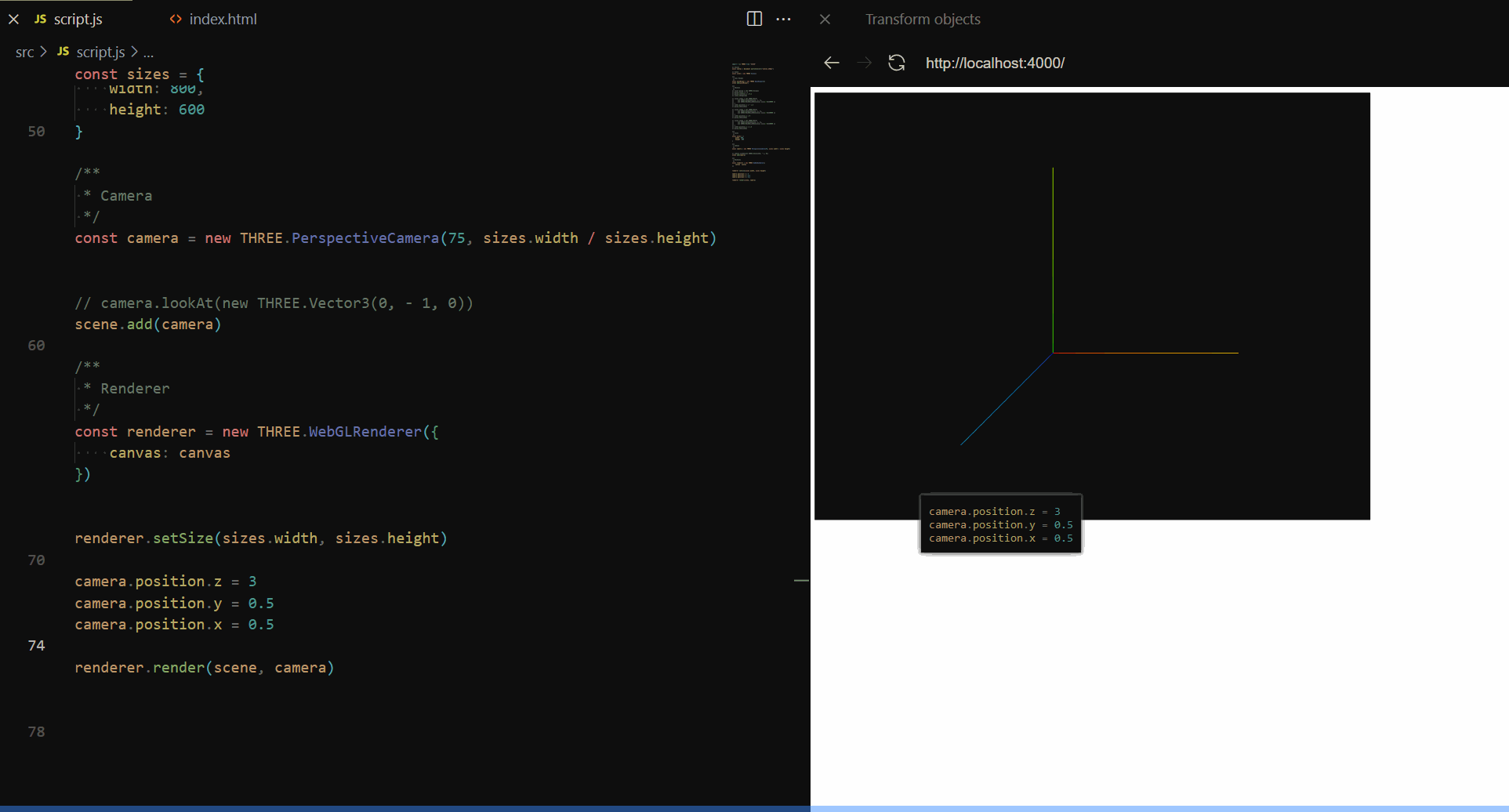Go back in the browser preview
Viewport: 1509px width, 812px height.
(x=832, y=63)
